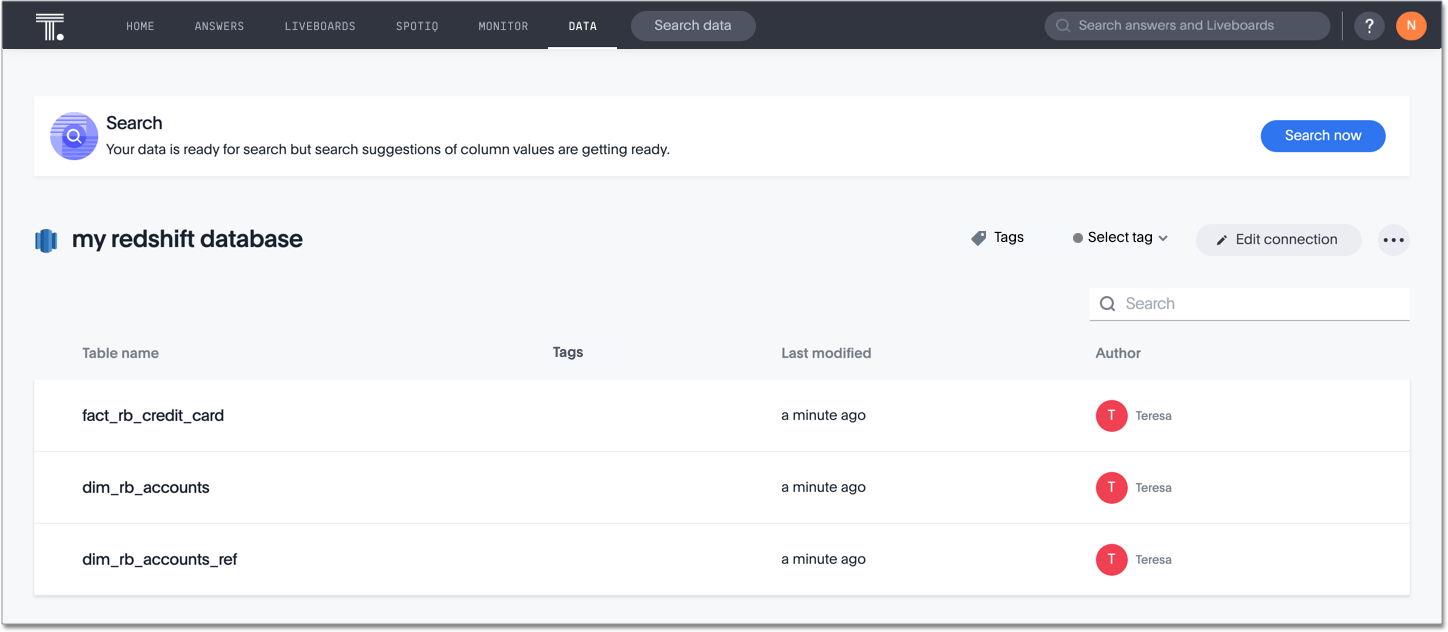Click the Tags label icon
This screenshot has width=1448, height=632.
pos(979,238)
